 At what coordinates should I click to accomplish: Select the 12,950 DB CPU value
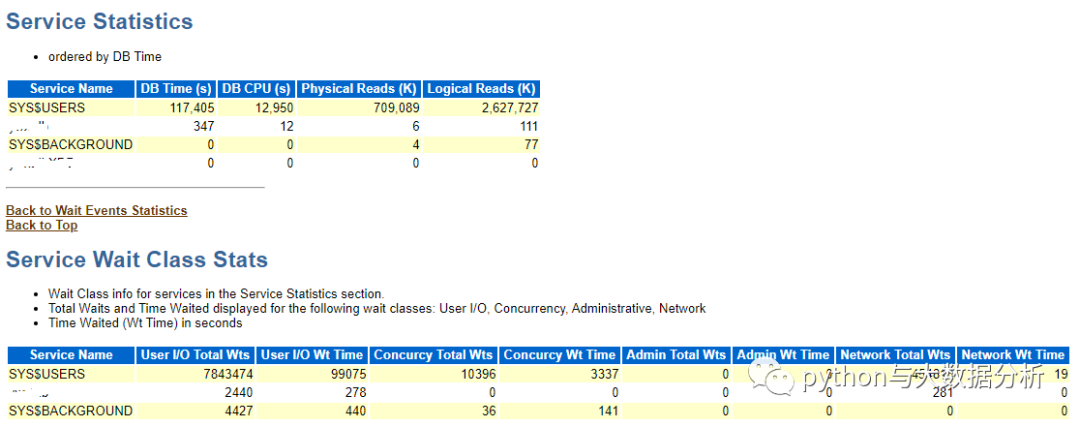click(273, 107)
